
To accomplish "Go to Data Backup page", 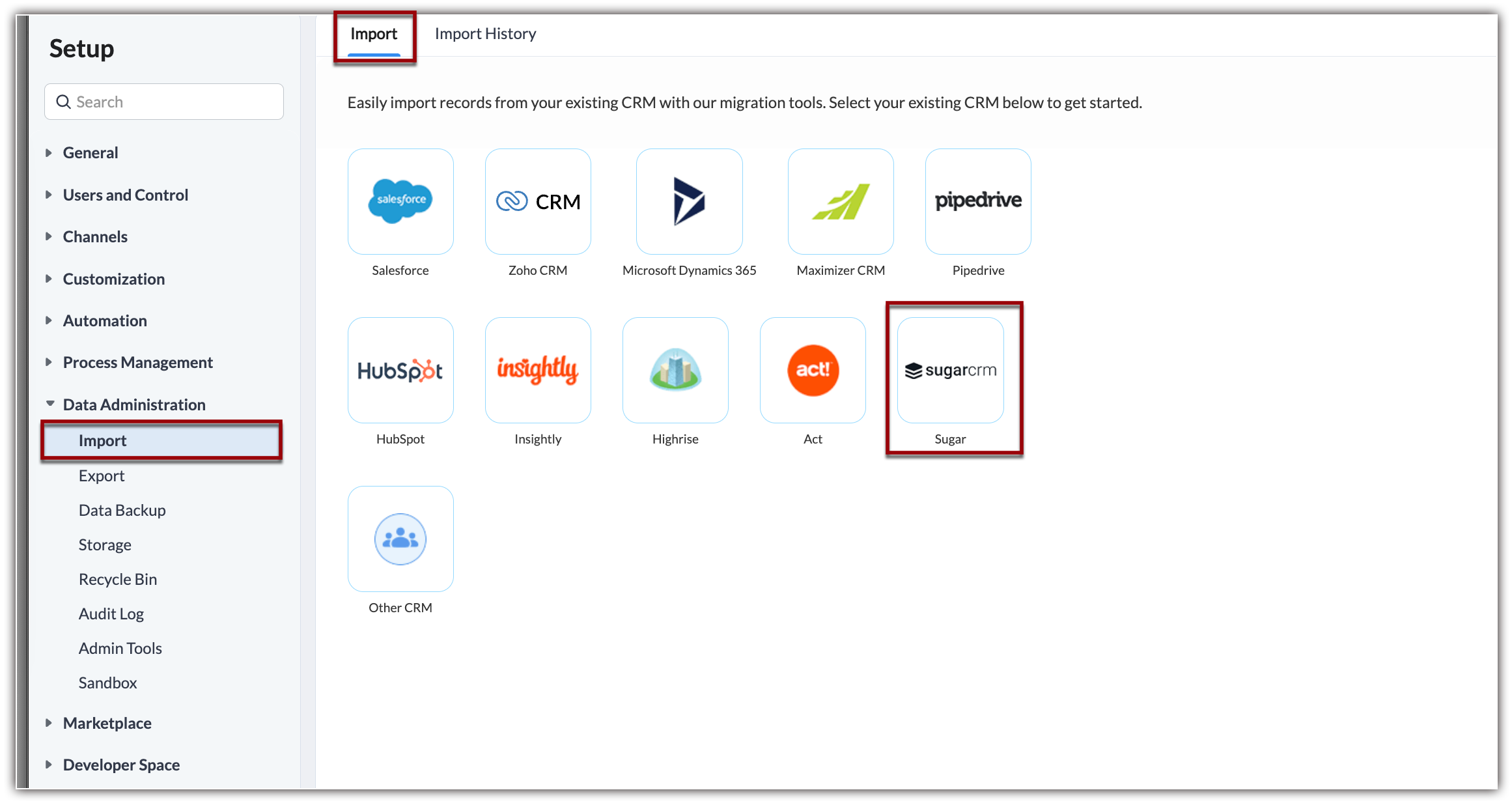I will [x=122, y=511].
